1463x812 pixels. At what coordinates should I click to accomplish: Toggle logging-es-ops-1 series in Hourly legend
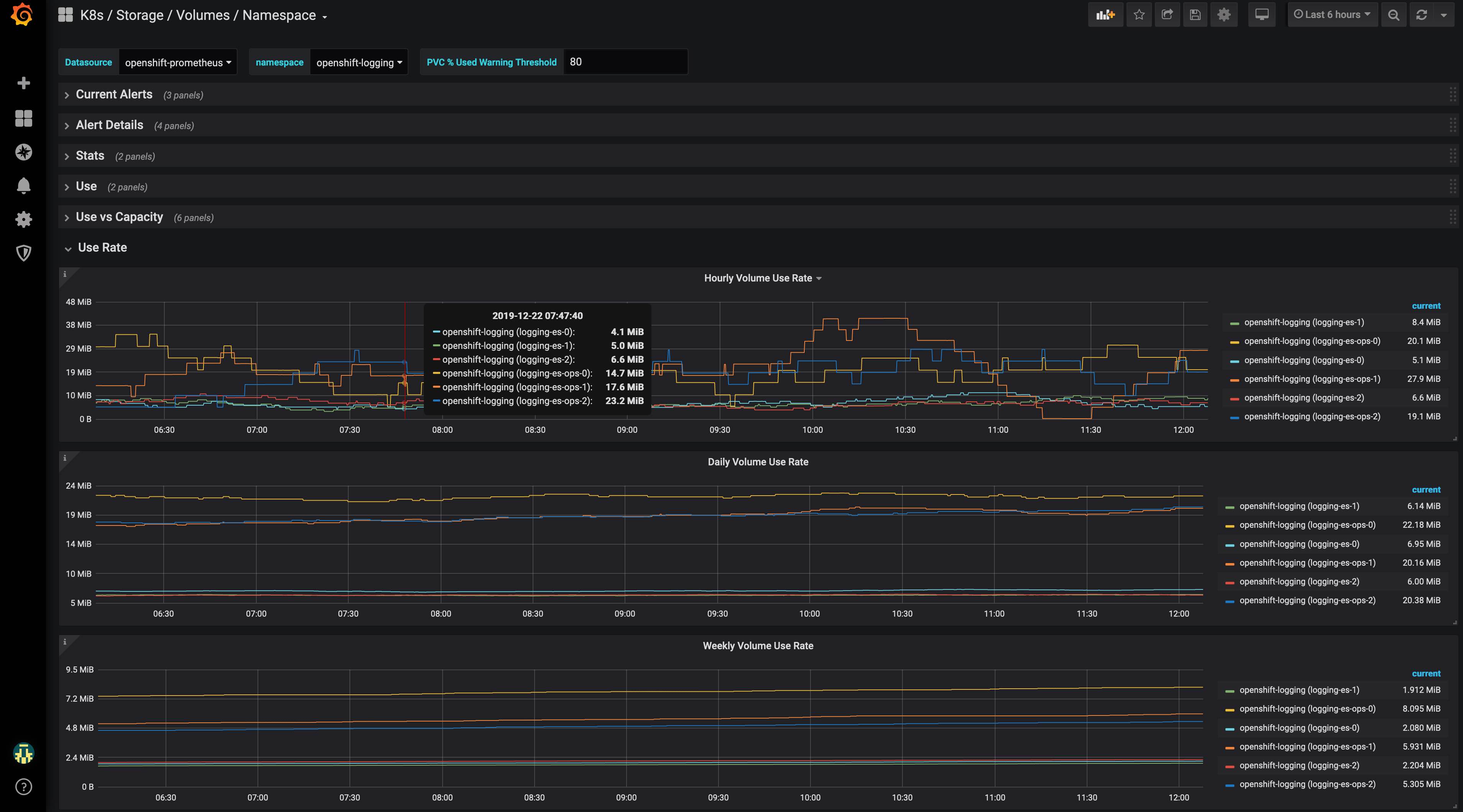click(1311, 379)
